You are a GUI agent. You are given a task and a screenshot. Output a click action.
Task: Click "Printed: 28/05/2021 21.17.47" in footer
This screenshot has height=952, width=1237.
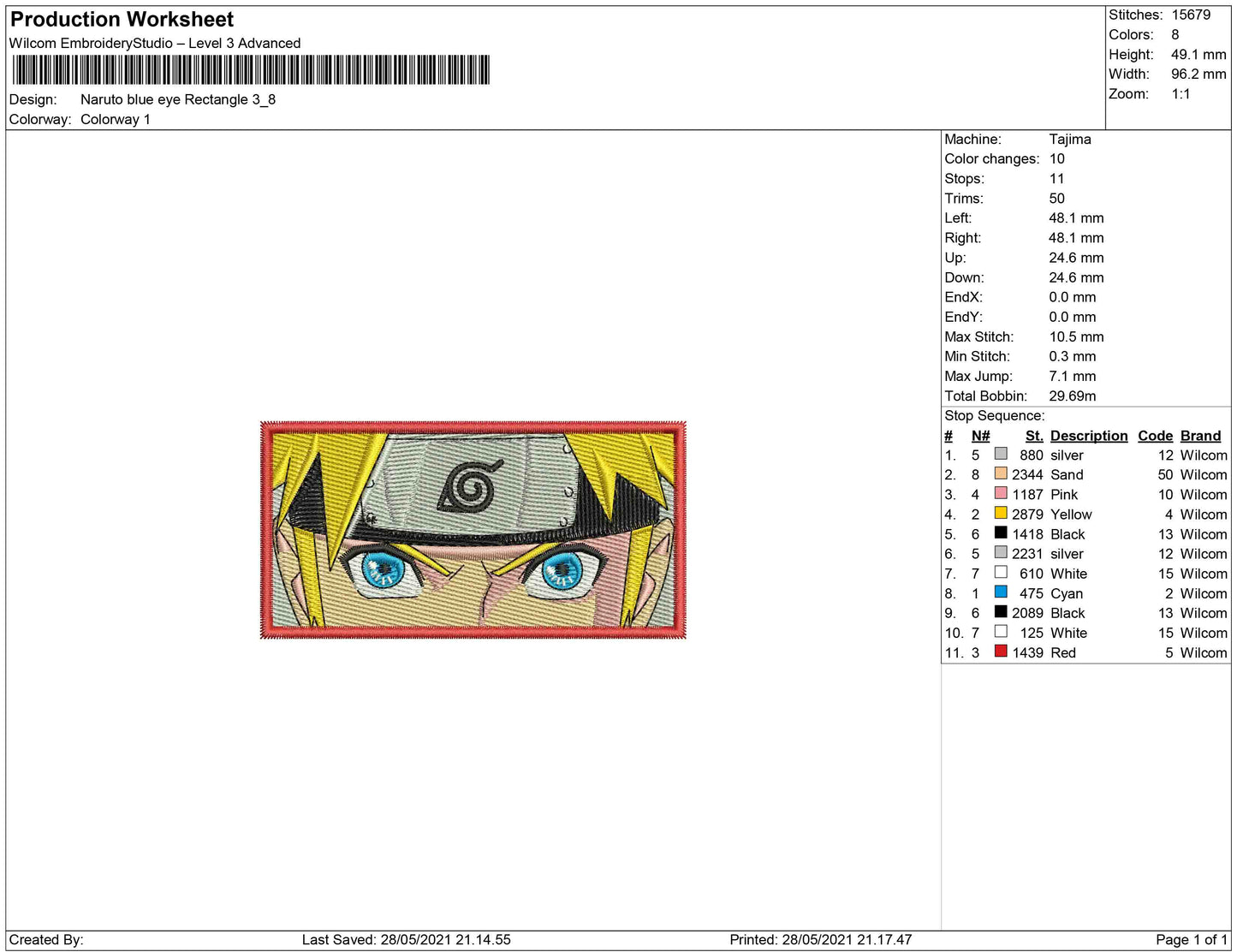pos(820,939)
